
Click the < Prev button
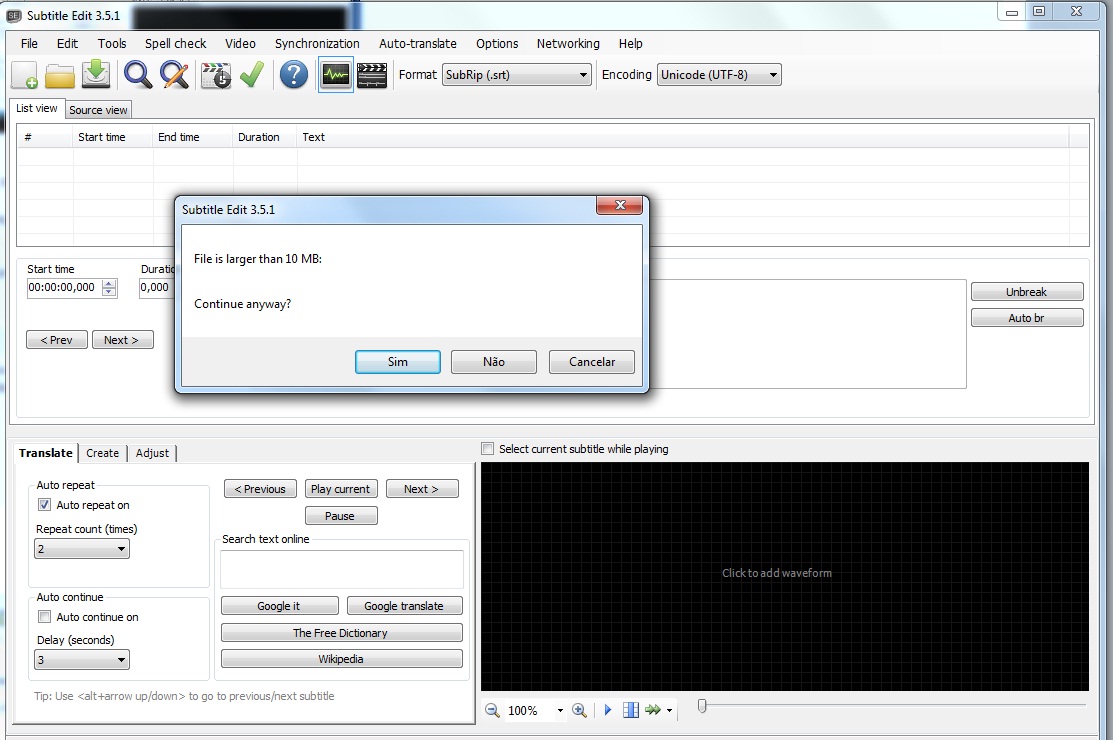click(57, 340)
